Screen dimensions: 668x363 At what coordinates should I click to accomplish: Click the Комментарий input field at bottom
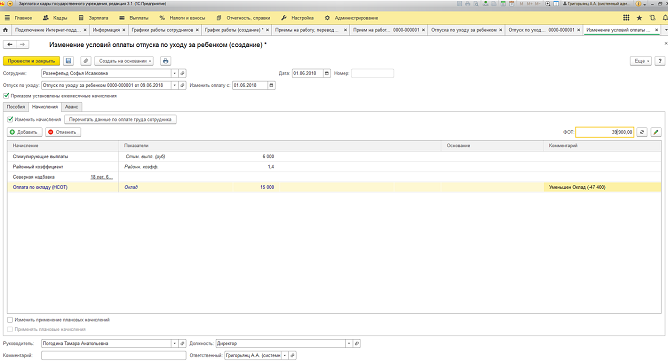pyautogui.click(x=114, y=355)
